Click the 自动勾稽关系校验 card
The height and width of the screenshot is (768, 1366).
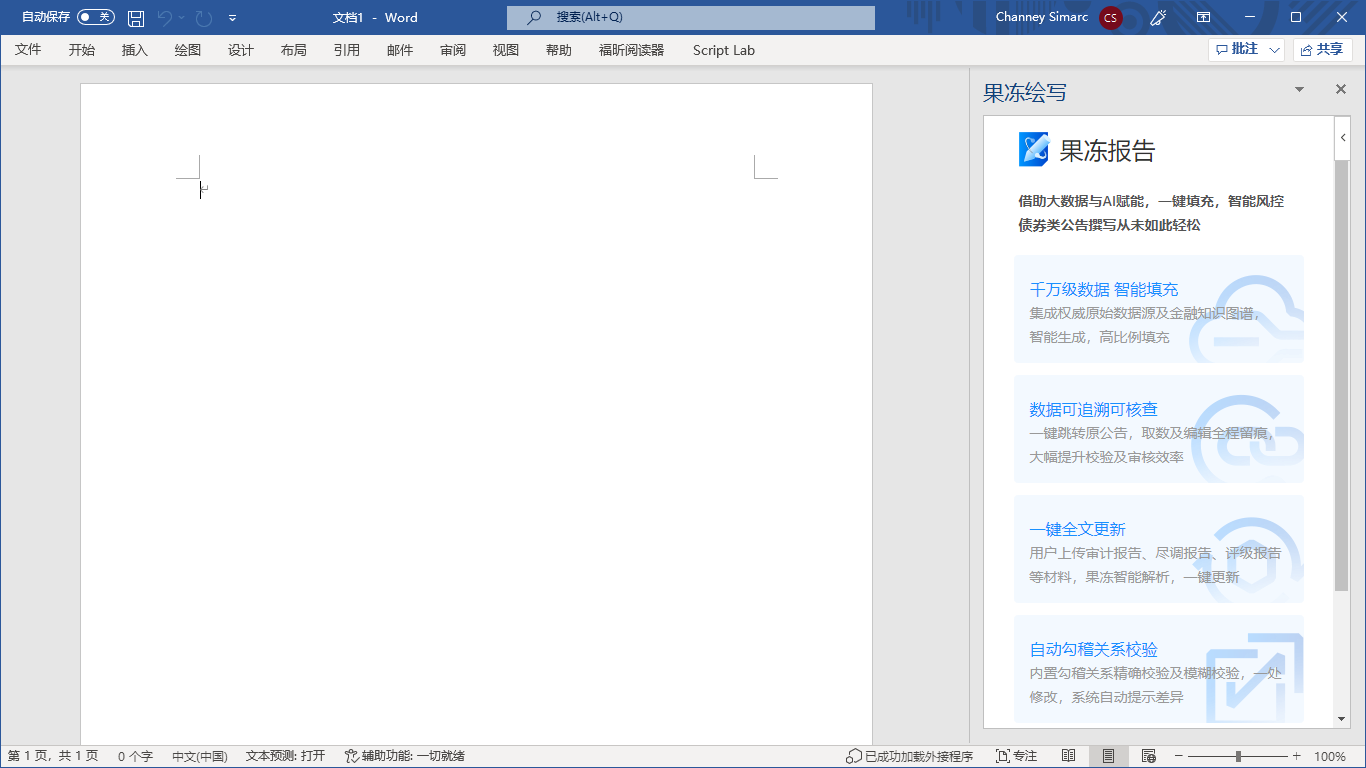1158,669
